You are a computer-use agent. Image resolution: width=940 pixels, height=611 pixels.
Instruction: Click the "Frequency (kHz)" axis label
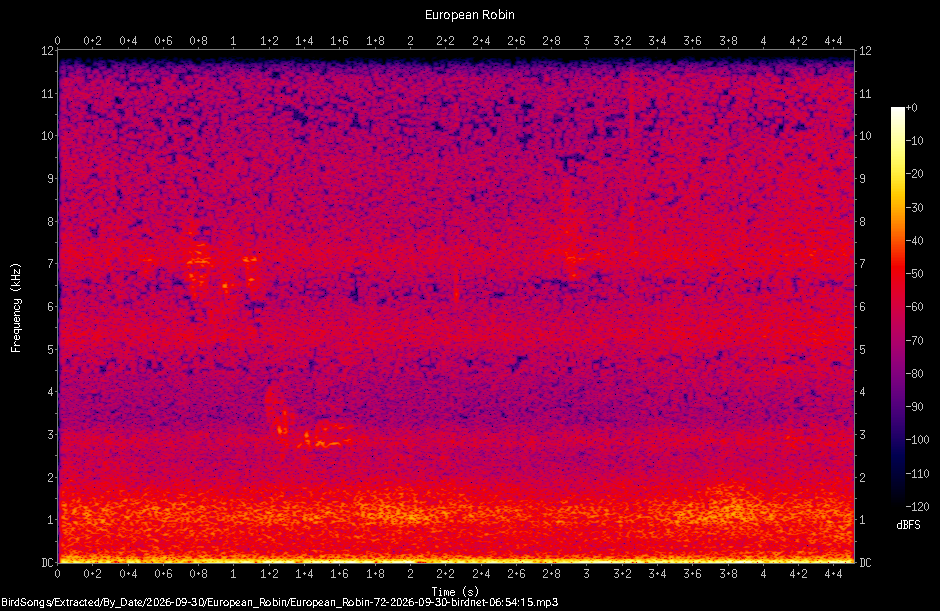[16, 308]
